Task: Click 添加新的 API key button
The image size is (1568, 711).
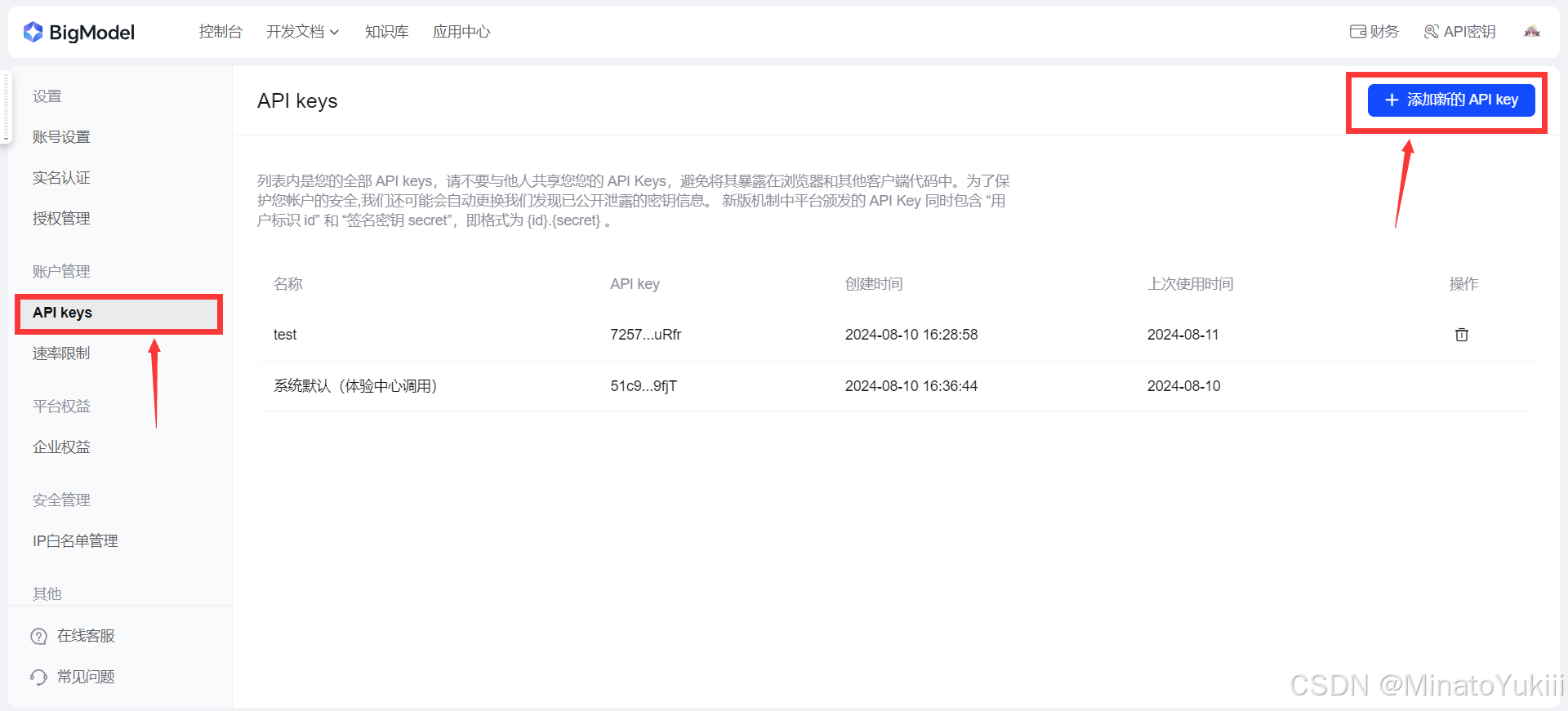Action: coord(1451,100)
